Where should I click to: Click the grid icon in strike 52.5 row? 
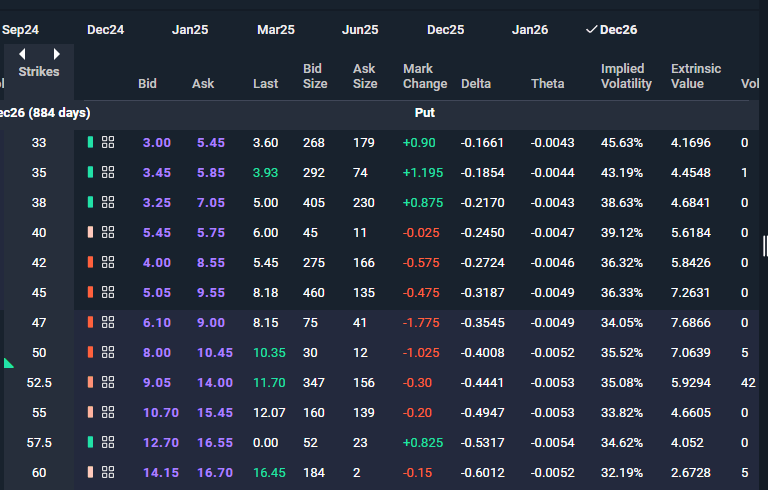coord(108,383)
